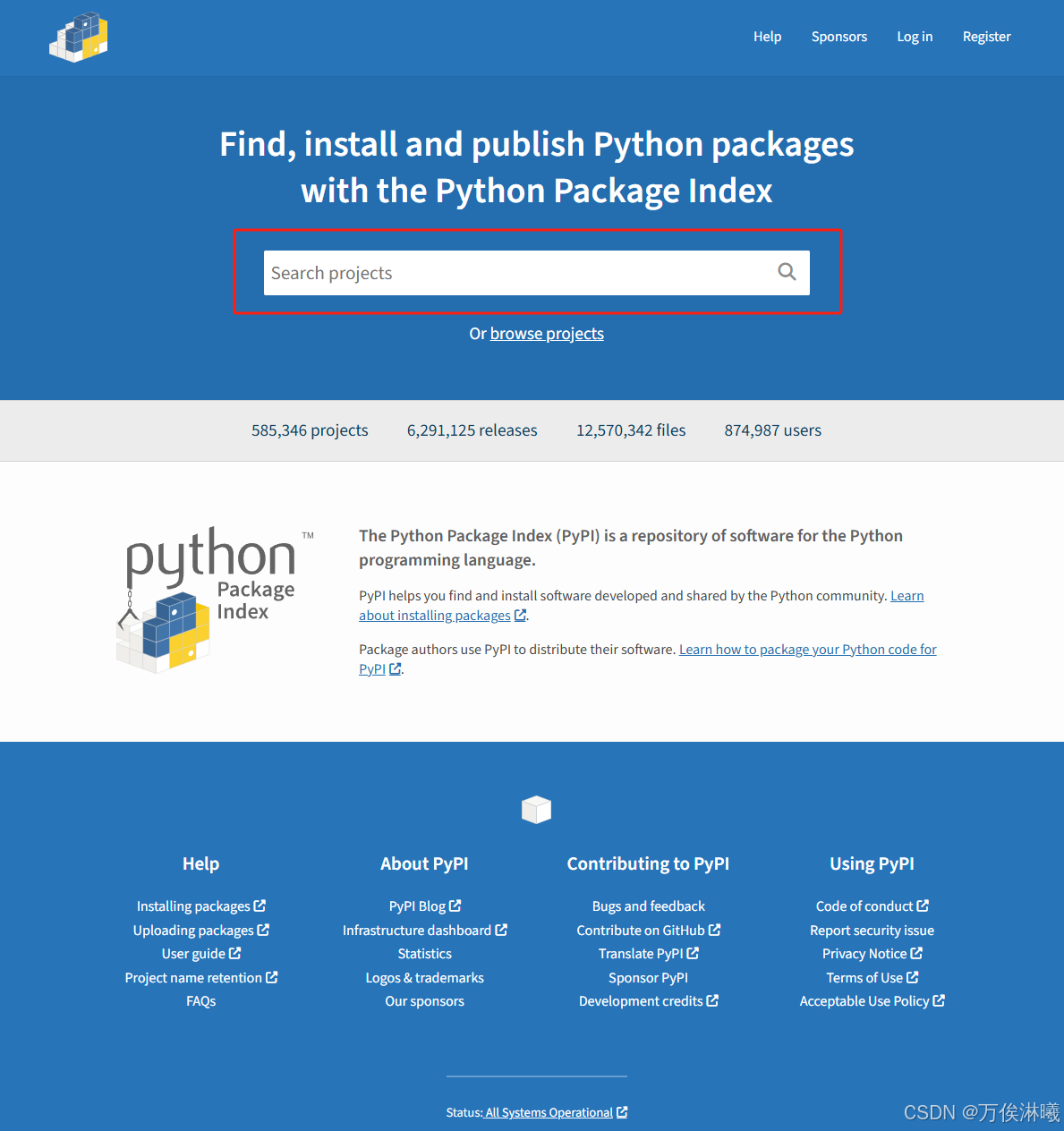This screenshot has height=1131, width=1064.
Task: Click the 12,570,342 files statistic text
Action: pos(631,430)
